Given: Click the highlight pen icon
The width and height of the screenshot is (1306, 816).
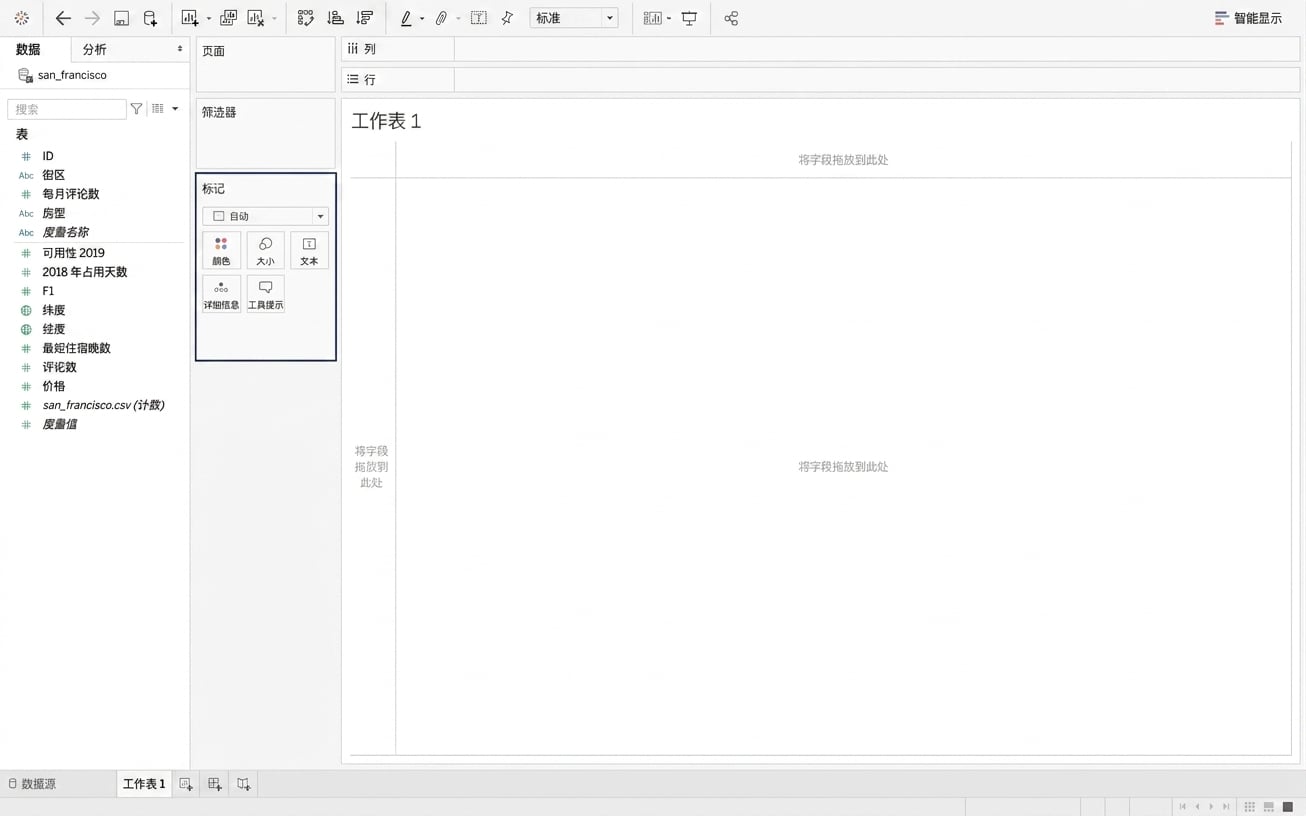Looking at the screenshot, I should pyautogui.click(x=406, y=18).
